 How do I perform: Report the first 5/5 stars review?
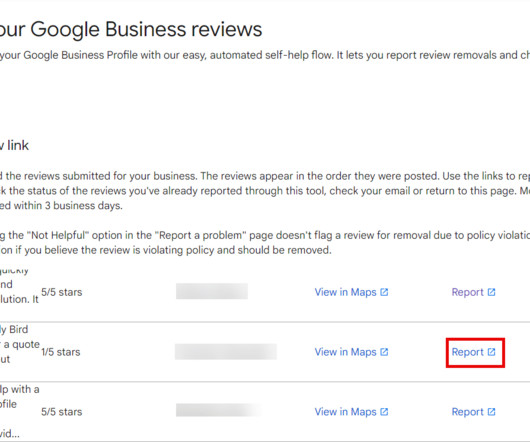click(x=473, y=292)
